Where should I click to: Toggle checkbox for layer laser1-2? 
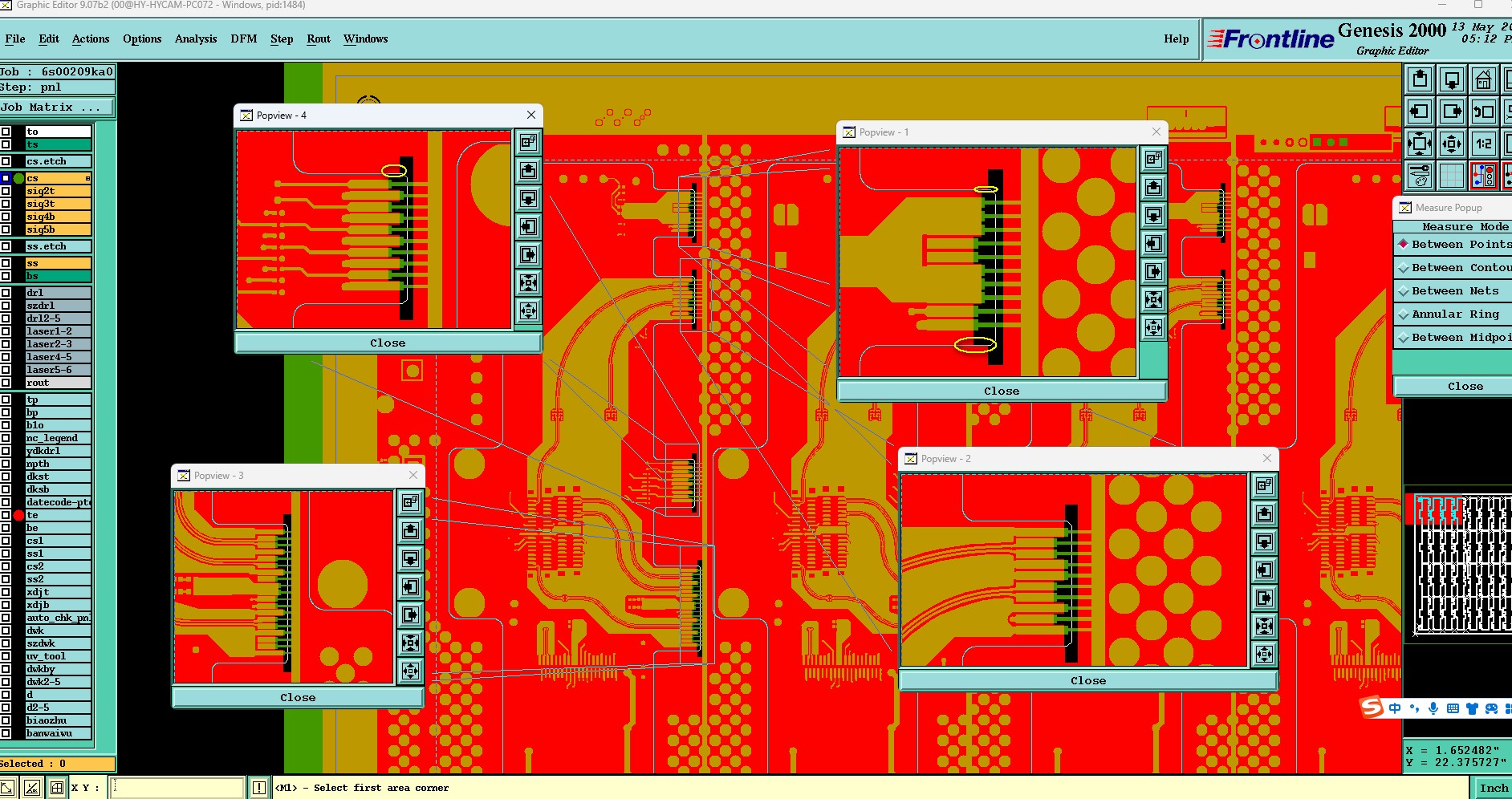(6, 331)
